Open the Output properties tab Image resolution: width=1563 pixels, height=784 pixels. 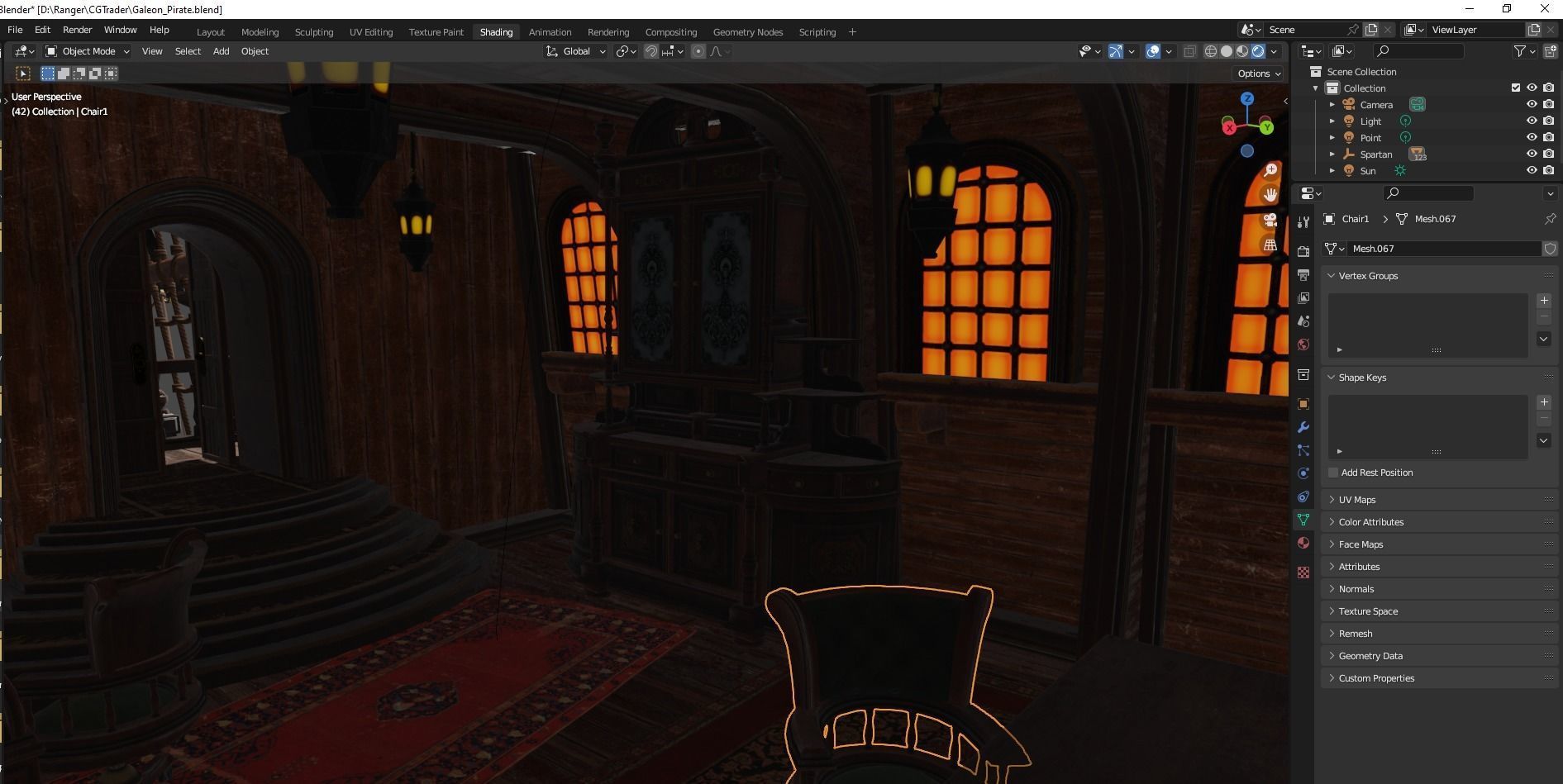tap(1303, 274)
